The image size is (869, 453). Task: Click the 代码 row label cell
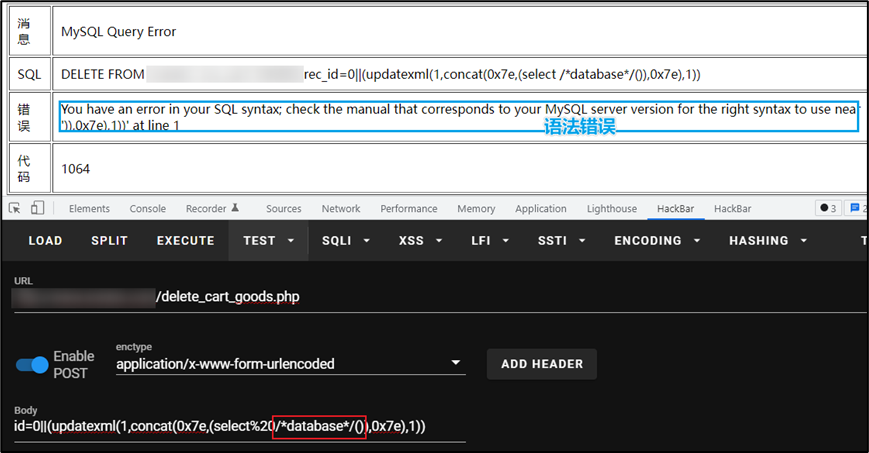[x=29, y=169]
